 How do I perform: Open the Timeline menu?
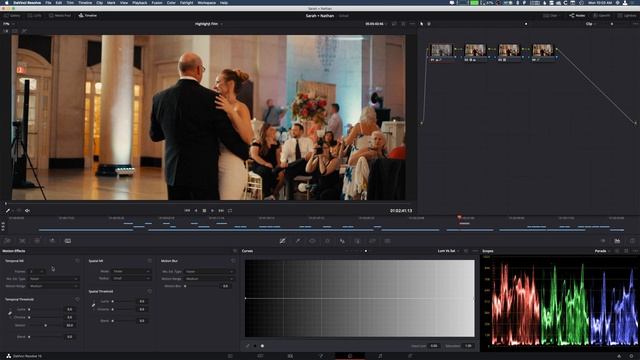(x=85, y=2)
